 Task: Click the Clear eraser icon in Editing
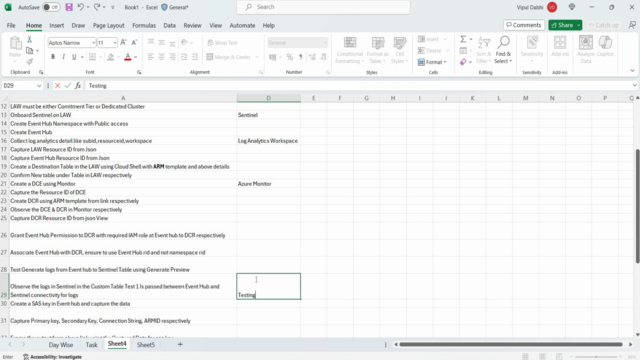click(x=463, y=62)
